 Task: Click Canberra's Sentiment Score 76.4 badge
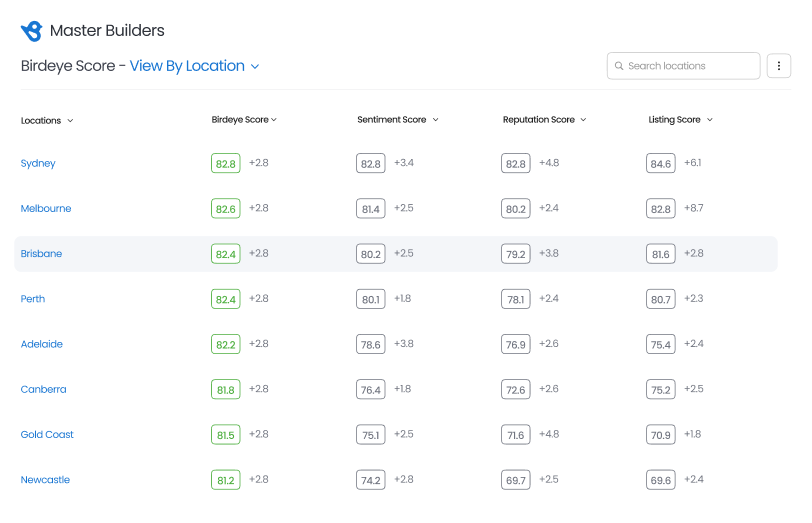click(x=371, y=389)
